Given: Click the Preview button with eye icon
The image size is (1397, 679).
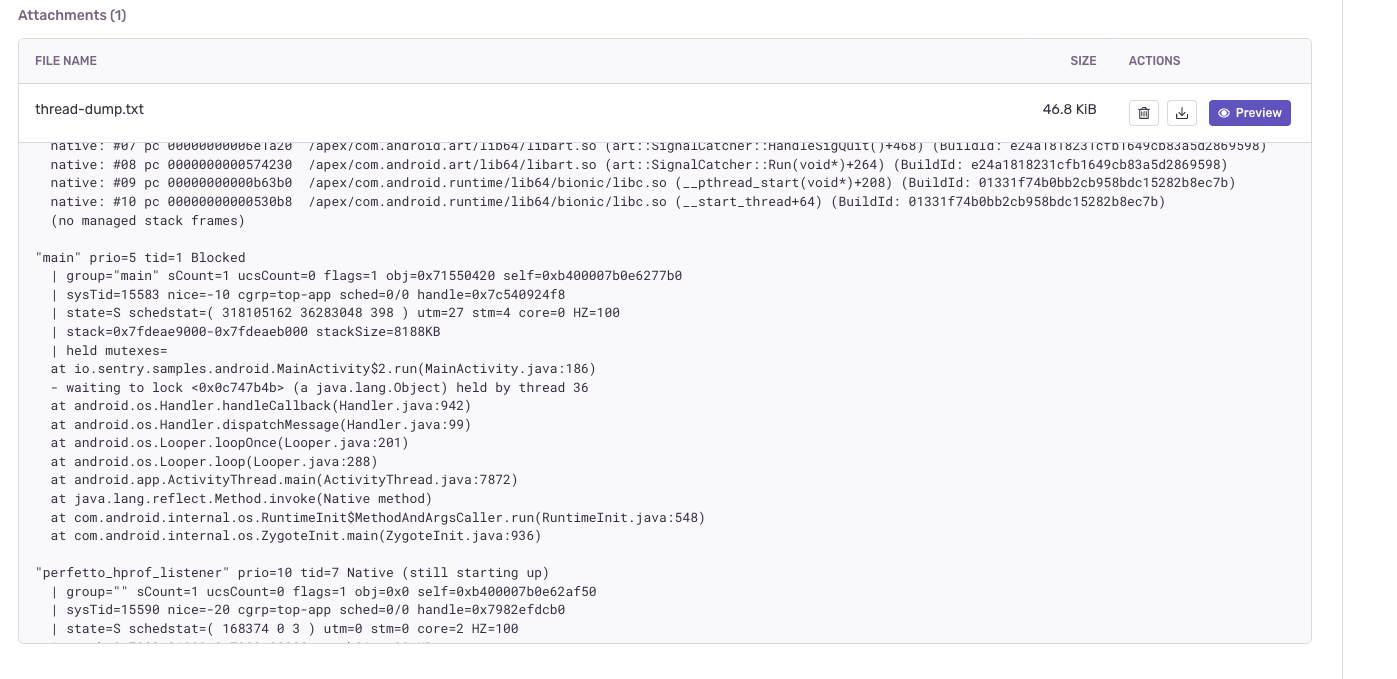Looking at the screenshot, I should [1249, 113].
